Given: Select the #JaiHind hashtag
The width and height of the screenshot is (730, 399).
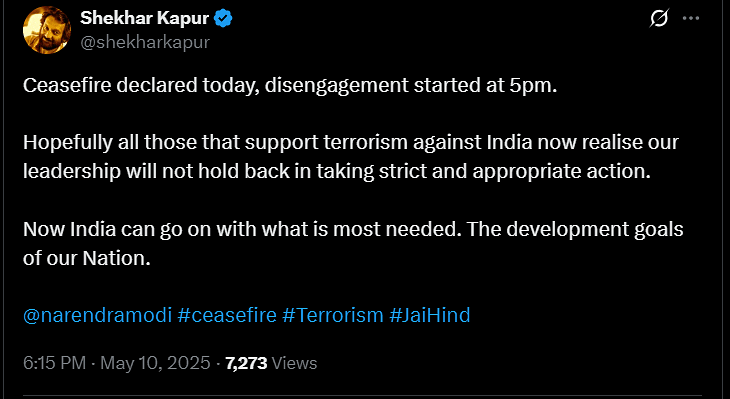Looking at the screenshot, I should coord(429,315).
